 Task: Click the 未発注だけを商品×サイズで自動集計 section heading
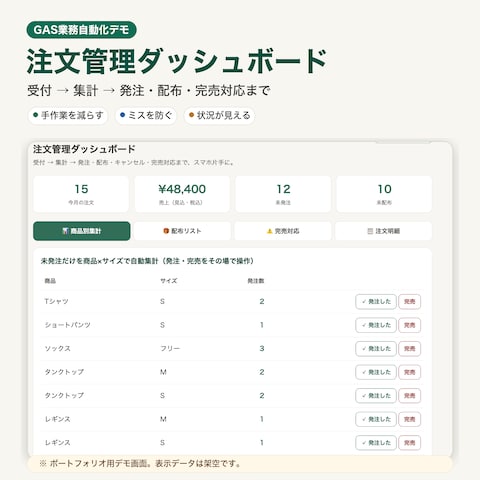(147, 261)
